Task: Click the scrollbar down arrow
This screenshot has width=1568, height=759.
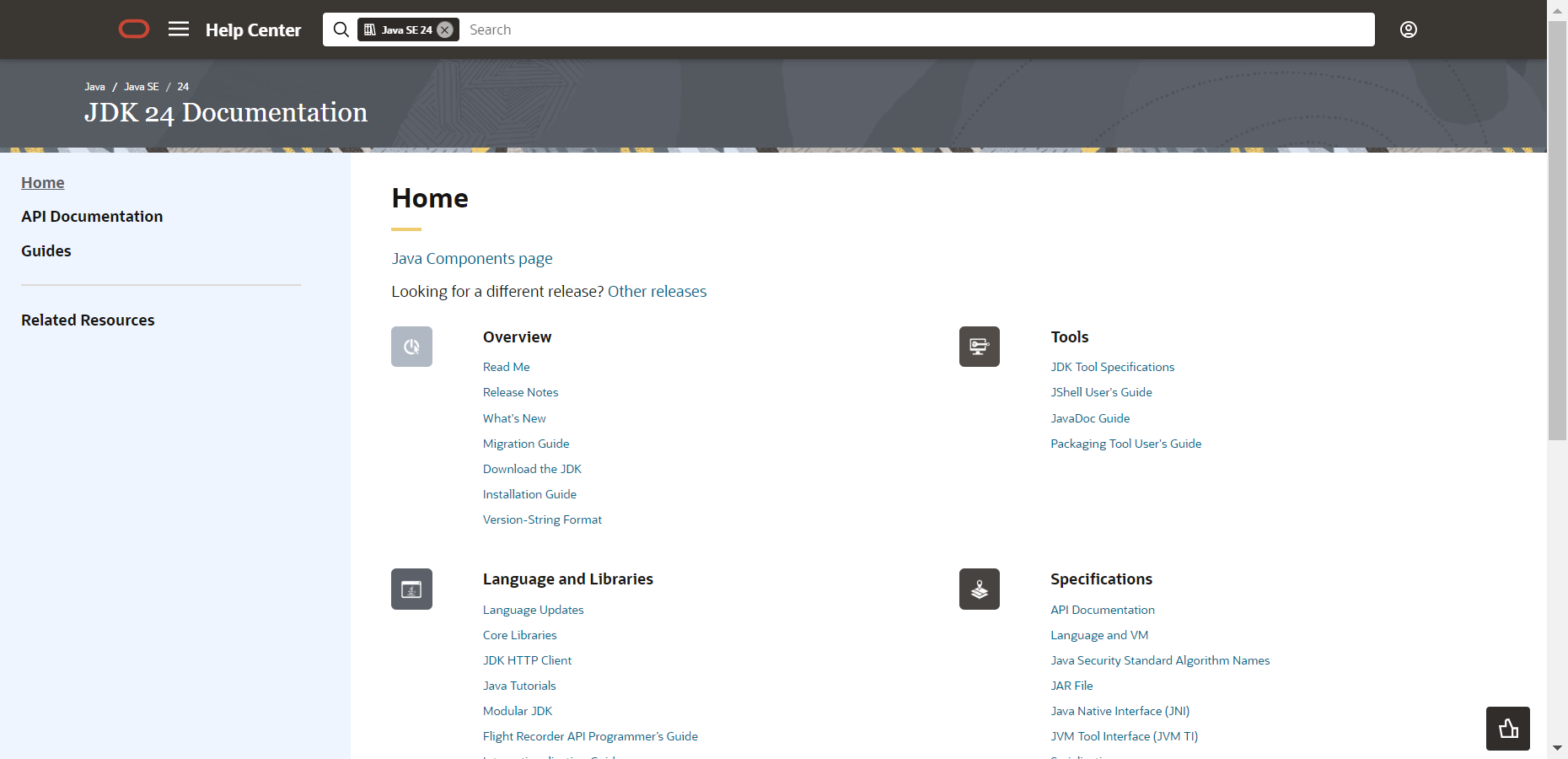Action: (x=1557, y=748)
